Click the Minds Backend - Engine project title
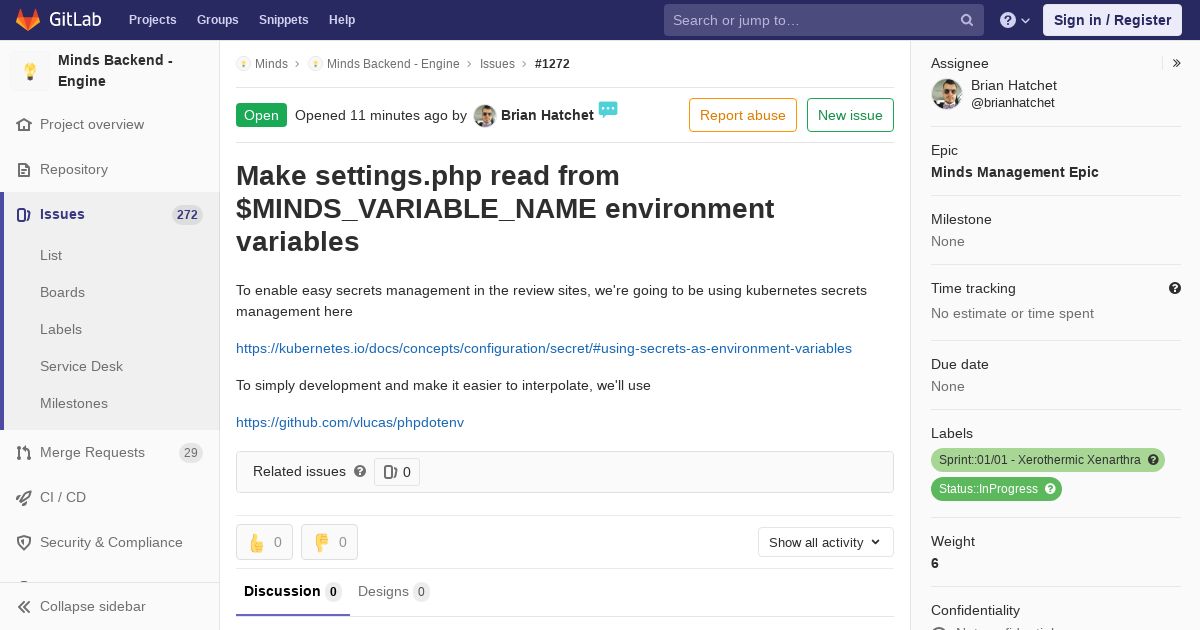This screenshot has width=1200, height=630. tap(115, 71)
